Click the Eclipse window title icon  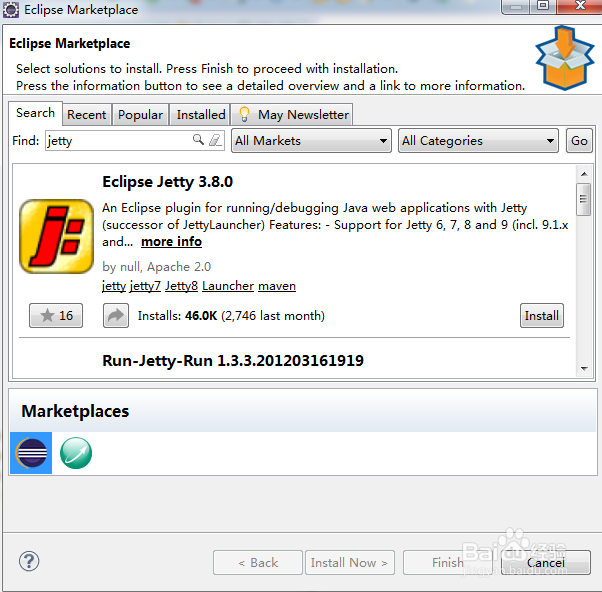[x=11, y=10]
